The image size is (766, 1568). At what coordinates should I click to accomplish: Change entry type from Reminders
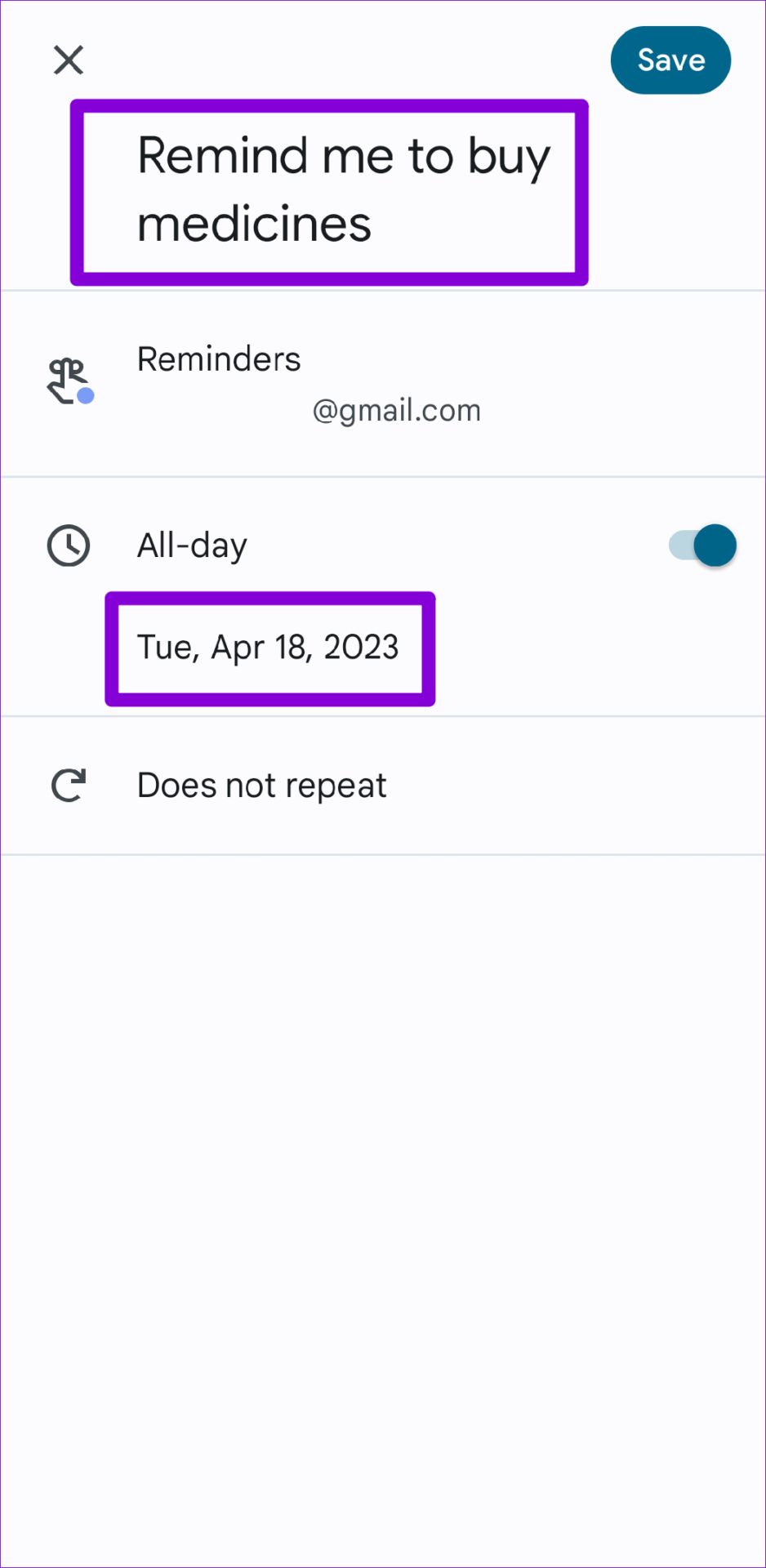pos(219,359)
